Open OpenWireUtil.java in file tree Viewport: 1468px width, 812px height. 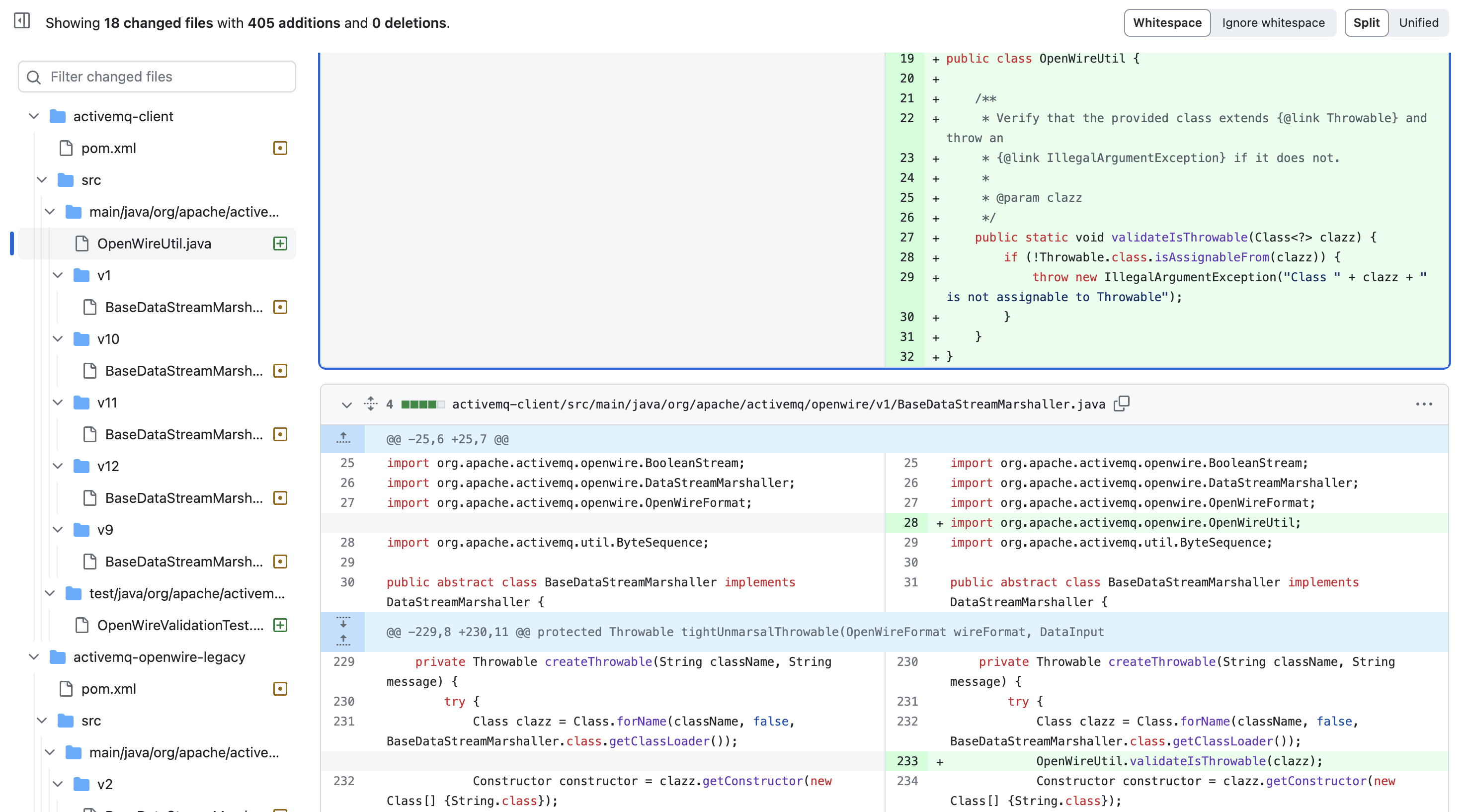click(x=154, y=243)
